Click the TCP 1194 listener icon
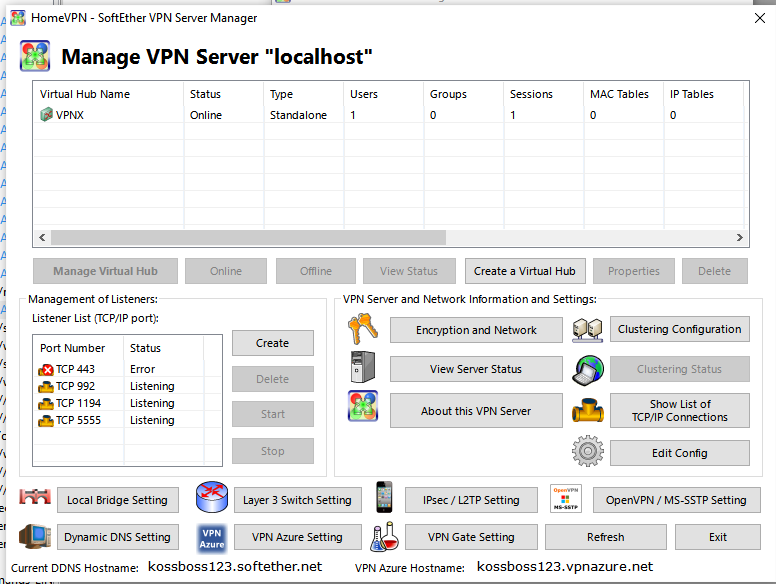The image size is (776, 584). pyautogui.click(x=46, y=403)
